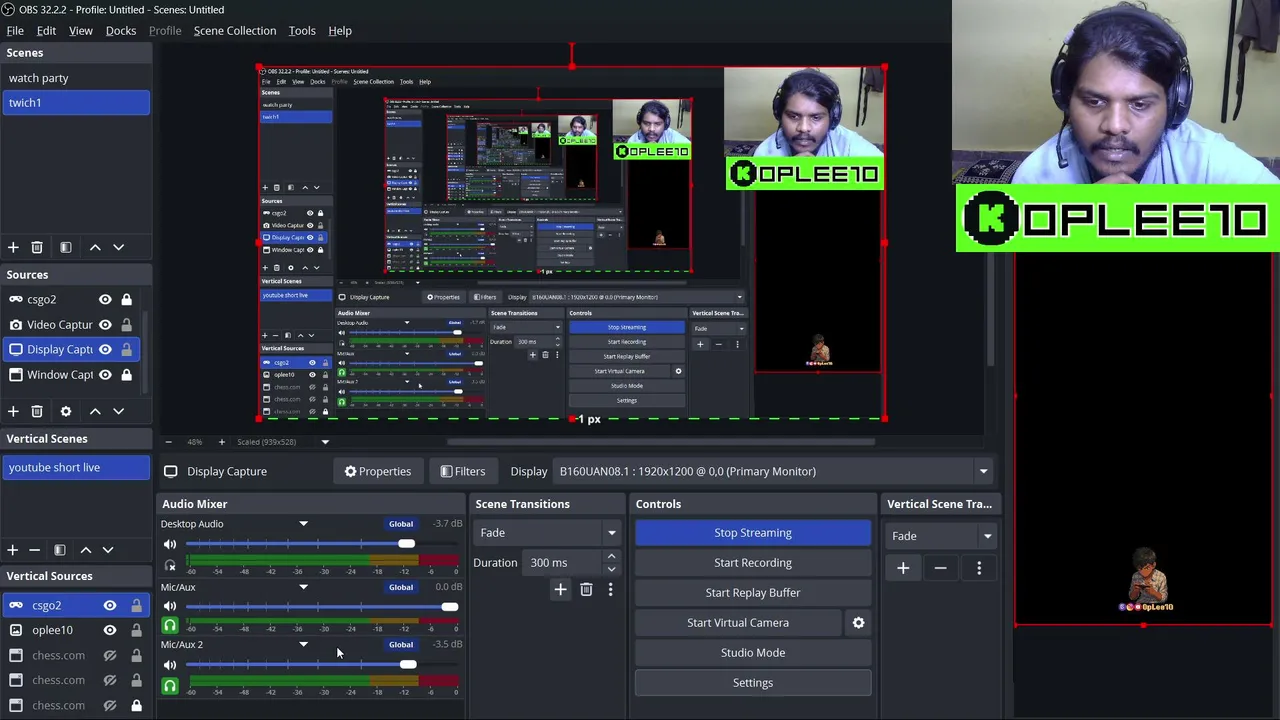Open Properties for Display Capture
The height and width of the screenshot is (720, 1280).
(378, 471)
